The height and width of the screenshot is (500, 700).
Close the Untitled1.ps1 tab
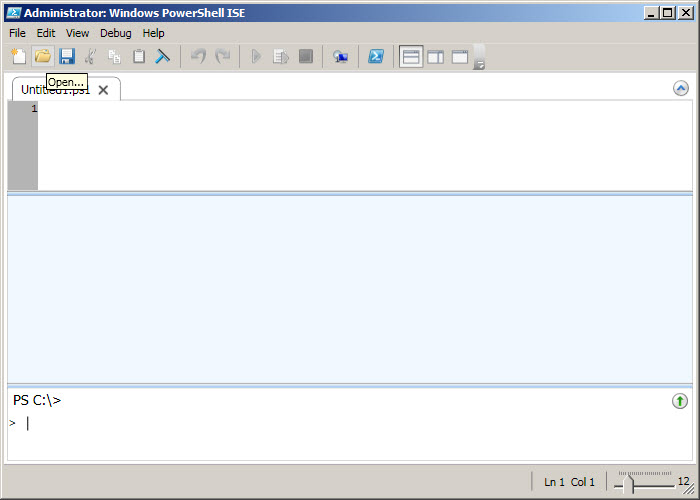pyautogui.click(x=103, y=90)
